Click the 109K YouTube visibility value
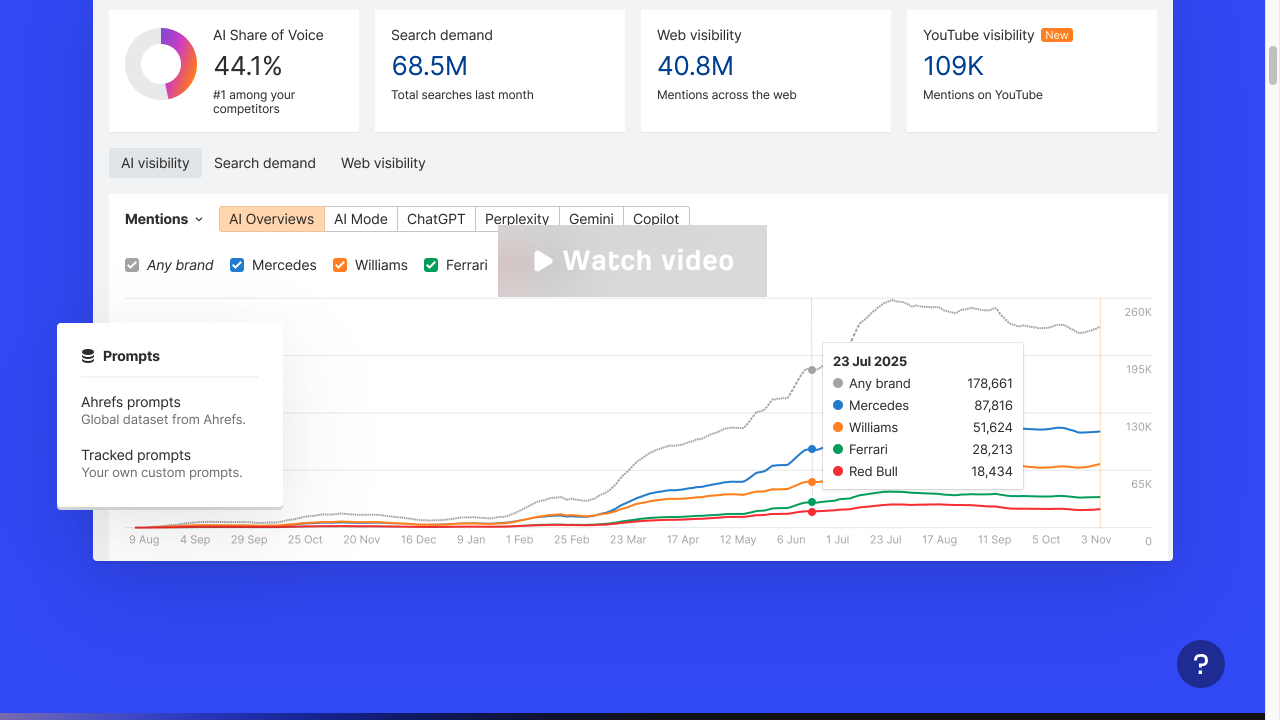 click(x=953, y=66)
